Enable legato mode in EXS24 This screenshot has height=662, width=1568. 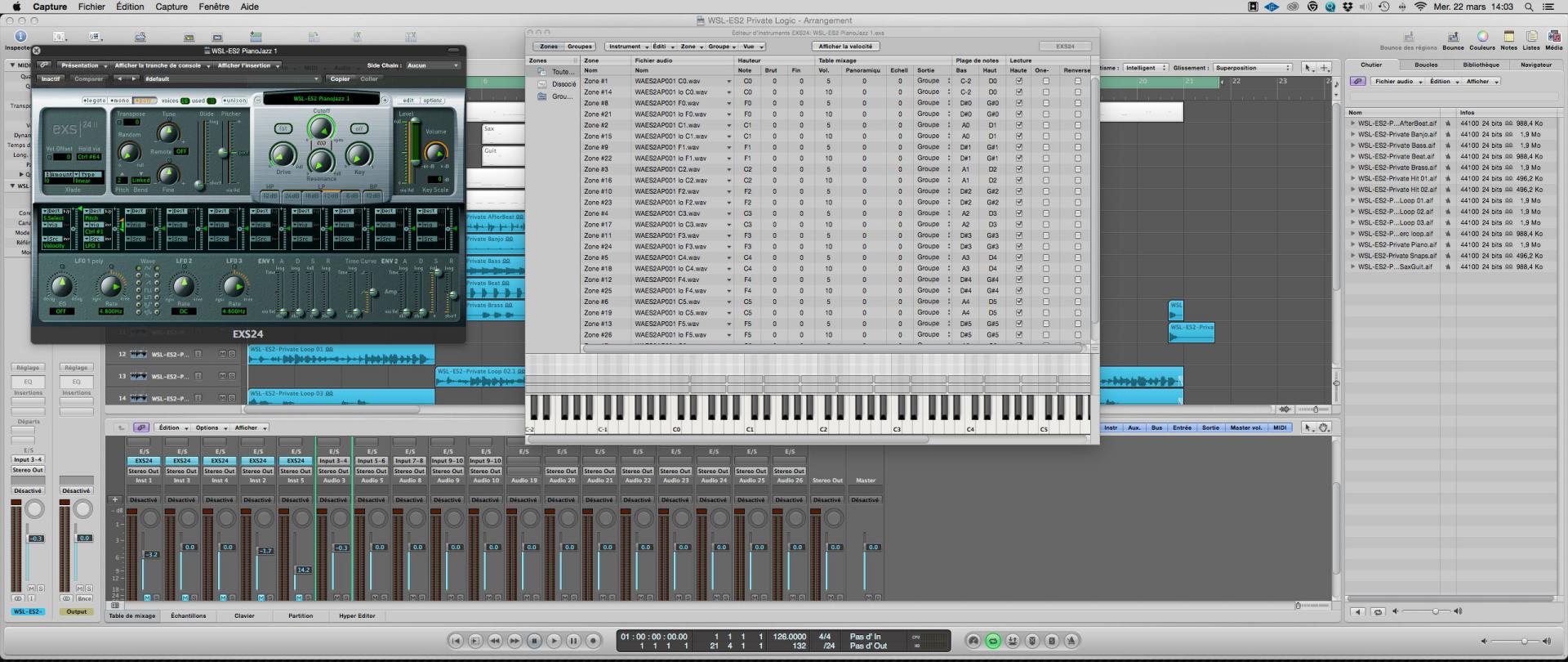pyautogui.click(x=94, y=101)
